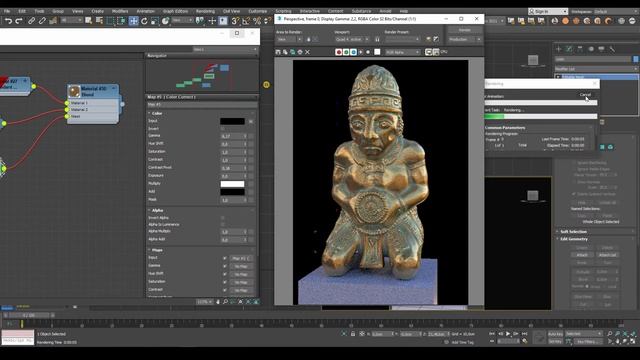Click the Blend material node title
640x360 pixels.
pos(93,91)
